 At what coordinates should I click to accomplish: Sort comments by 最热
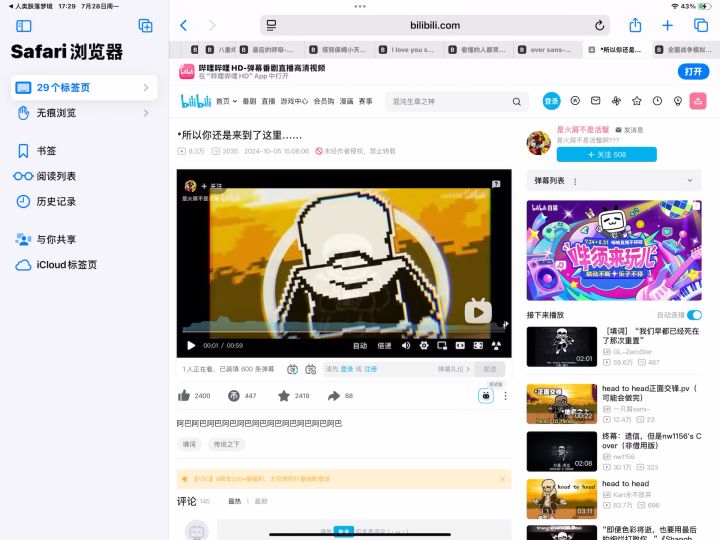coord(235,501)
